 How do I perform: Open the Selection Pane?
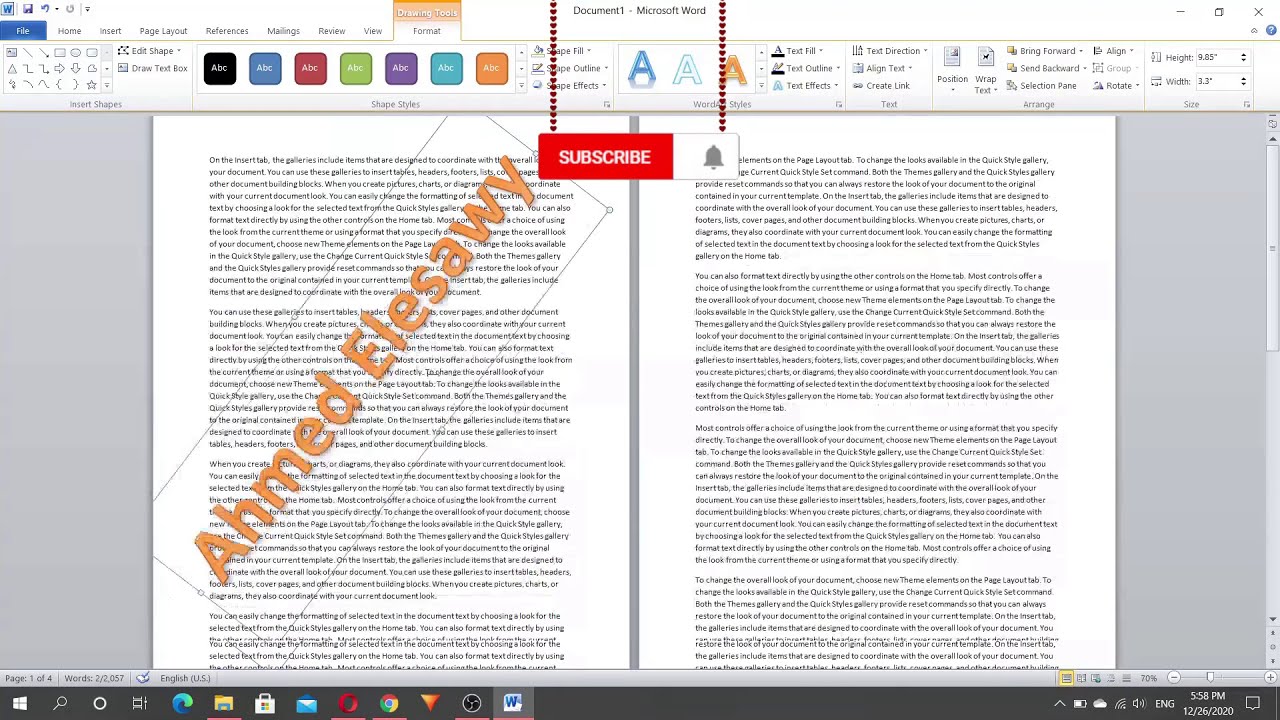click(1041, 86)
